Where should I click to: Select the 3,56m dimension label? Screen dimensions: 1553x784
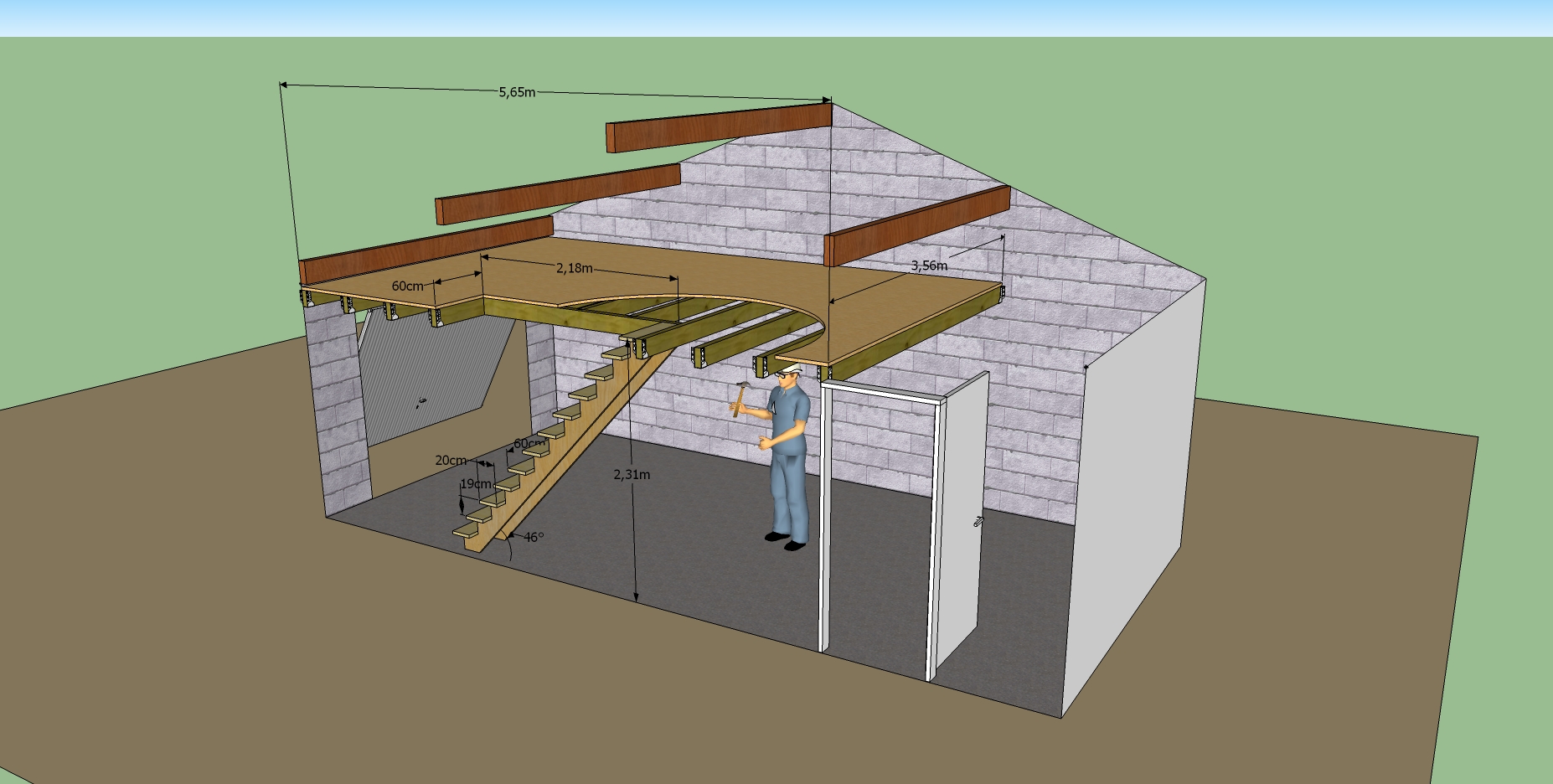pos(929,266)
